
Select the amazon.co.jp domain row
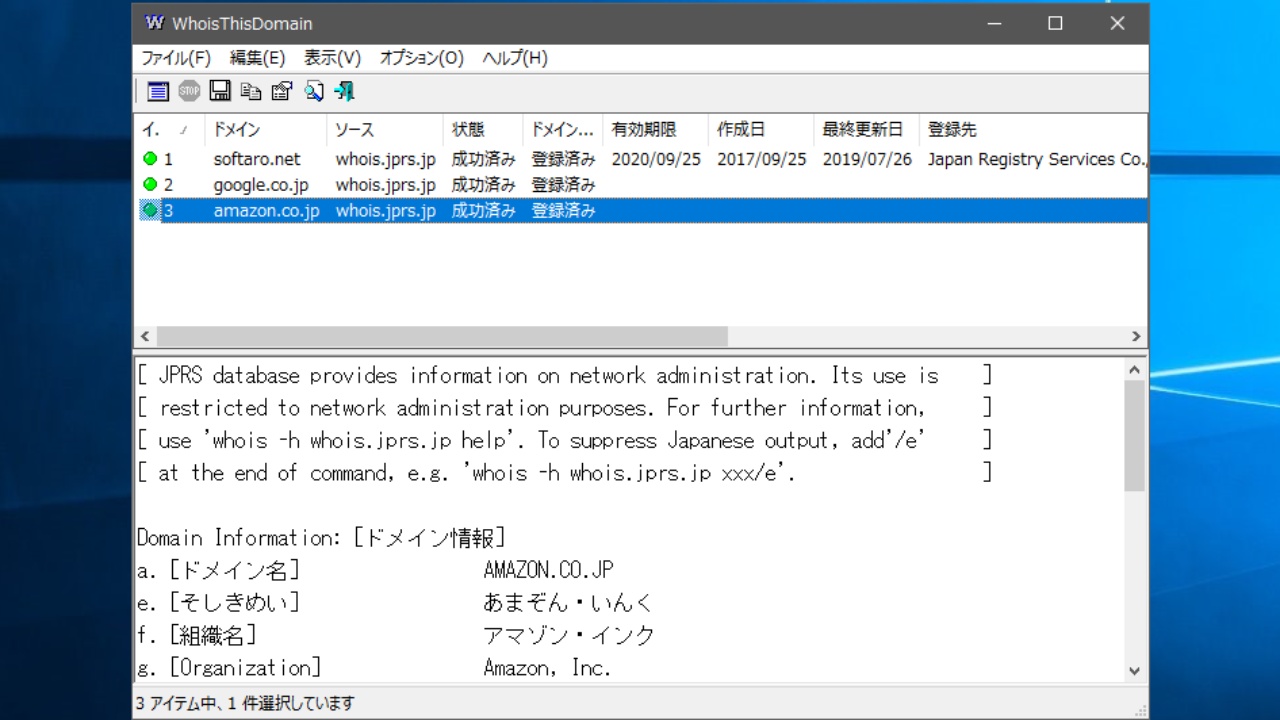pyautogui.click(x=640, y=211)
